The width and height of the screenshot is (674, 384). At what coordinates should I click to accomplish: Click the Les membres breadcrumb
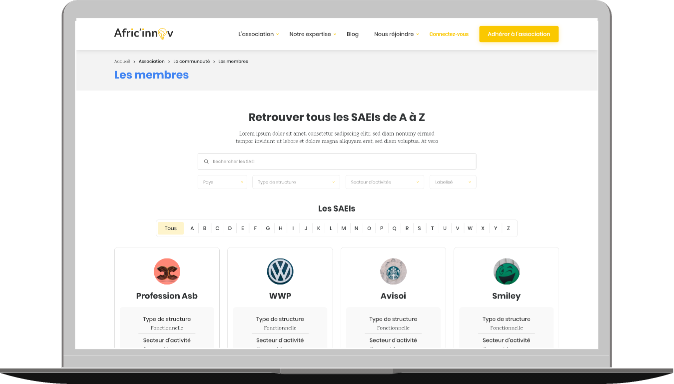[233, 61]
